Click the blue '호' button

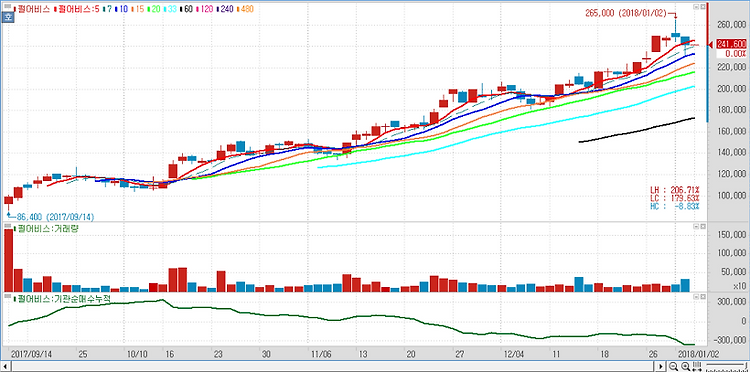tap(7, 17)
